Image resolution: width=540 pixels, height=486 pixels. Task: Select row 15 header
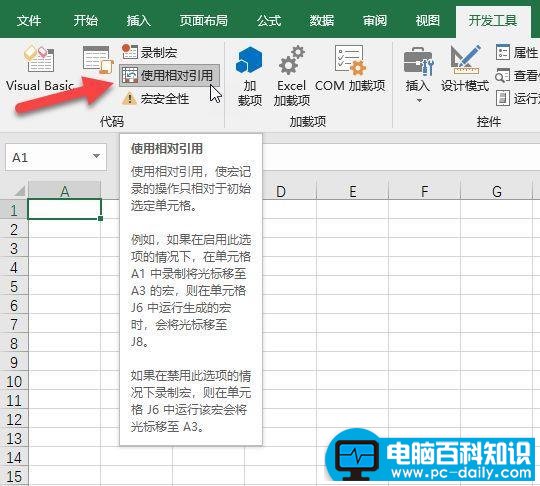(14, 476)
